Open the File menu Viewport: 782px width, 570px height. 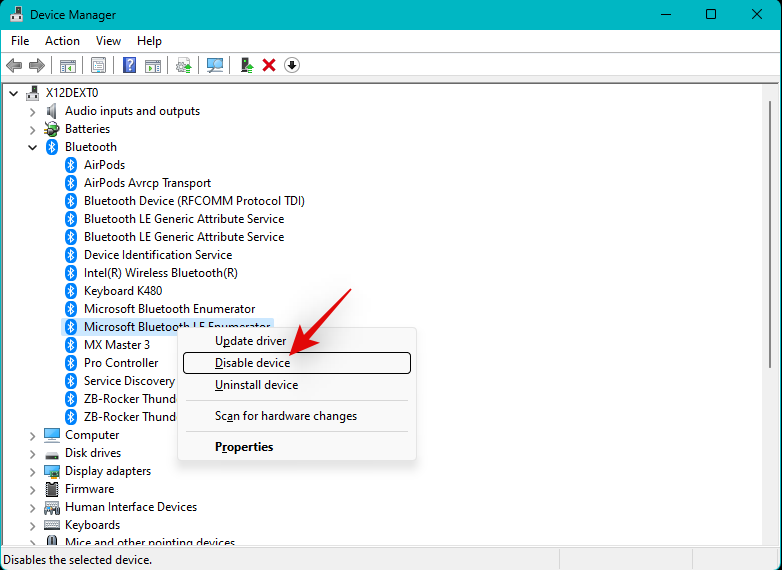tap(20, 40)
